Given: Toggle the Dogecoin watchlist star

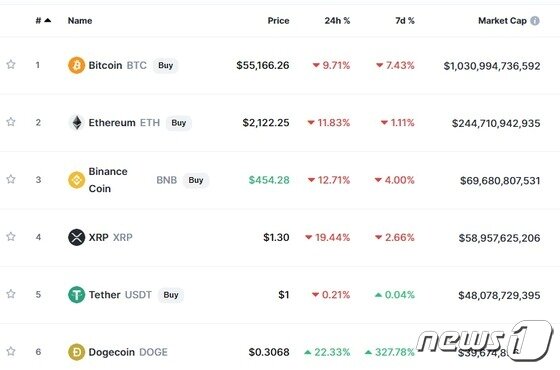Looking at the screenshot, I should 11,351.
